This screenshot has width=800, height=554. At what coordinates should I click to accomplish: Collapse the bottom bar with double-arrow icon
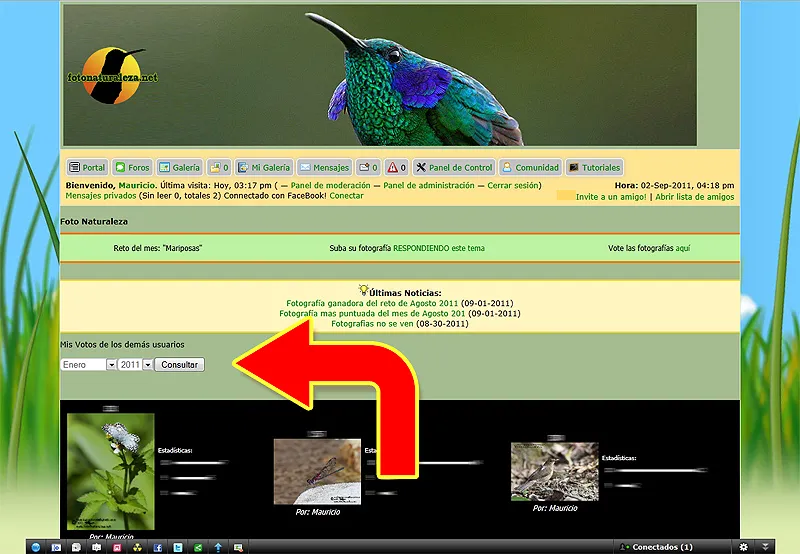click(765, 547)
